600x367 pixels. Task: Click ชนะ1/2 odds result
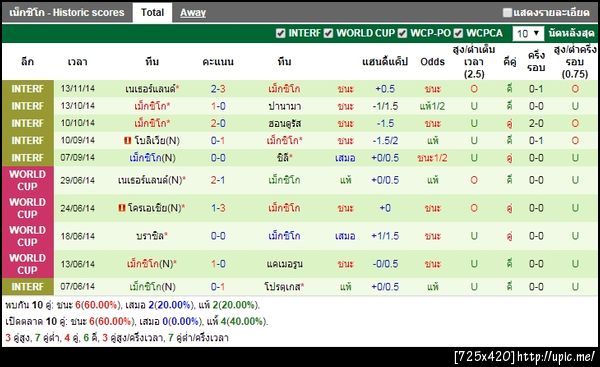(x=432, y=158)
